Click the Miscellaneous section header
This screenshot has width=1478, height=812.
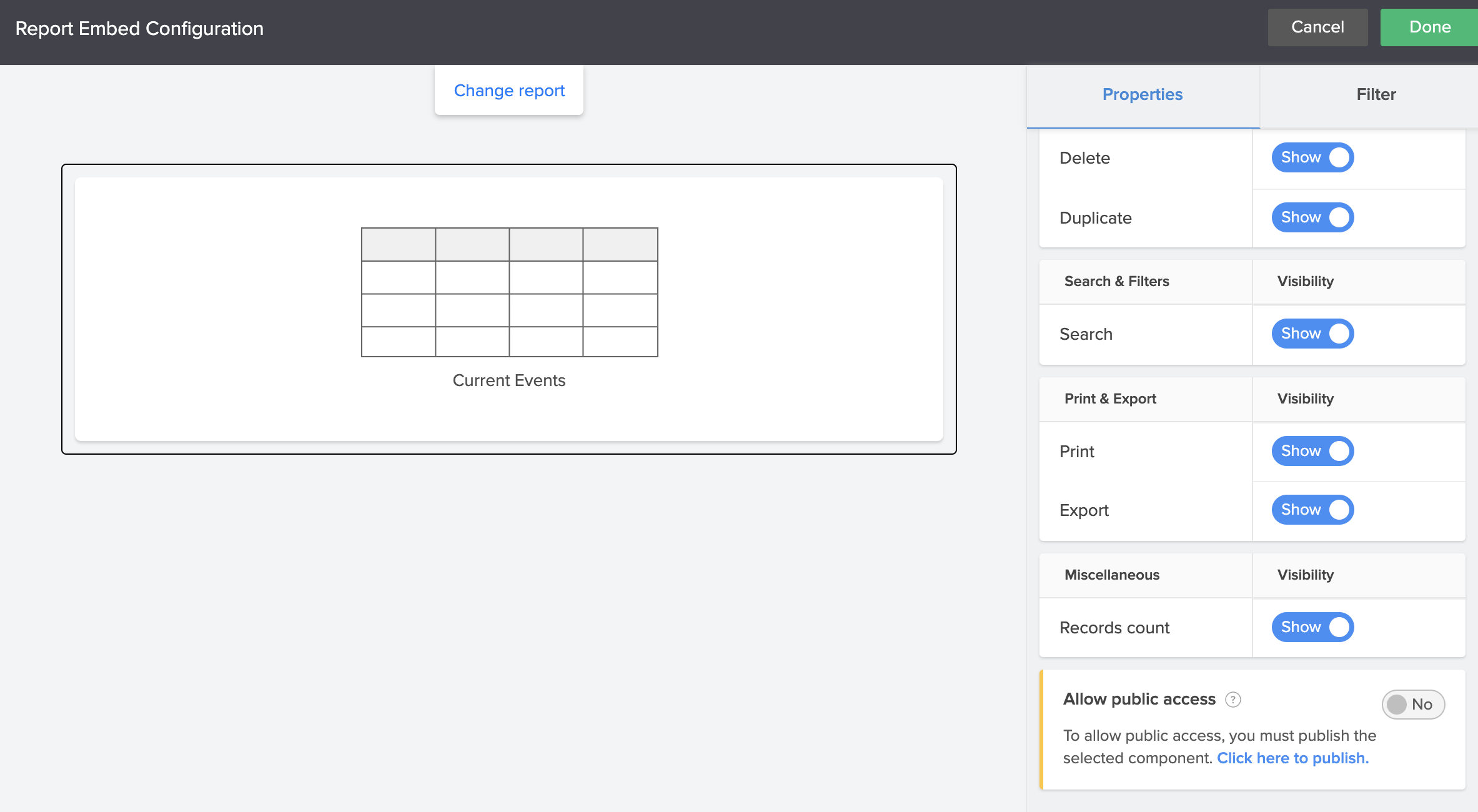click(1112, 575)
